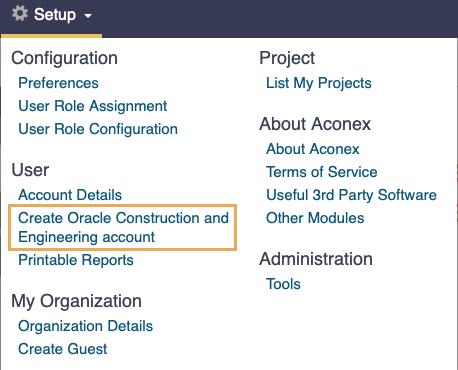Go to Account Details
The height and width of the screenshot is (370, 458).
click(70, 195)
